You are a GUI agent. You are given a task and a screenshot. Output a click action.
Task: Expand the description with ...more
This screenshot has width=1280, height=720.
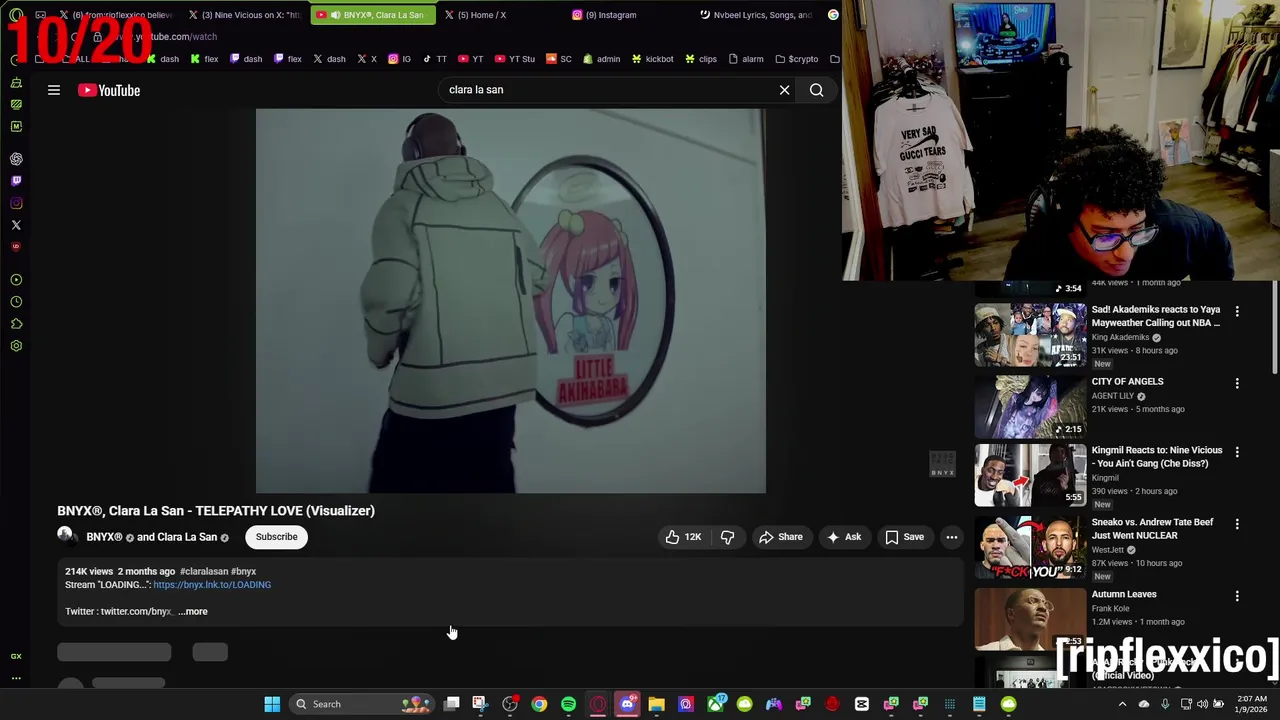(193, 611)
